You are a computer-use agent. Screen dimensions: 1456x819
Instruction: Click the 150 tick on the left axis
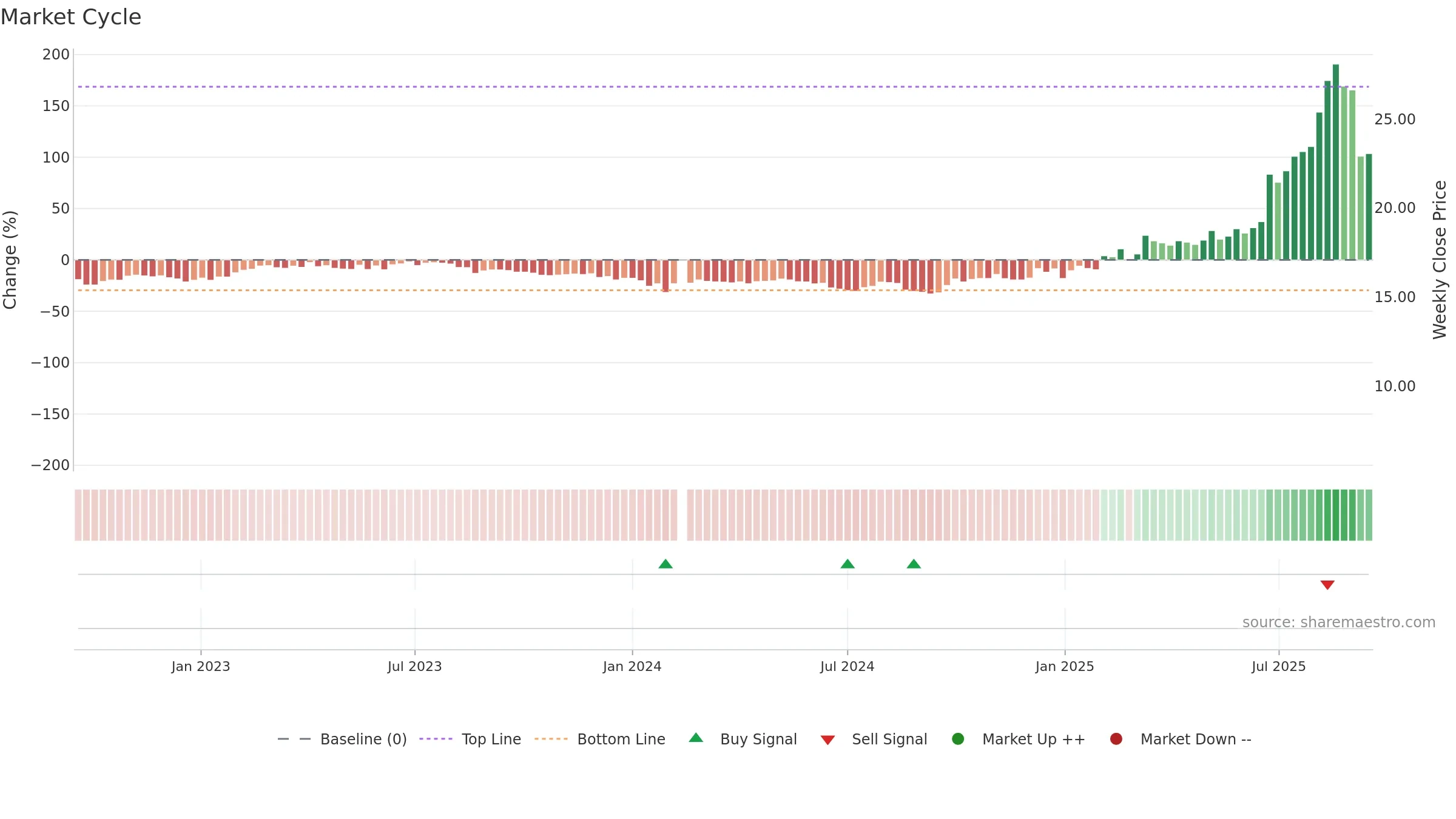56,106
